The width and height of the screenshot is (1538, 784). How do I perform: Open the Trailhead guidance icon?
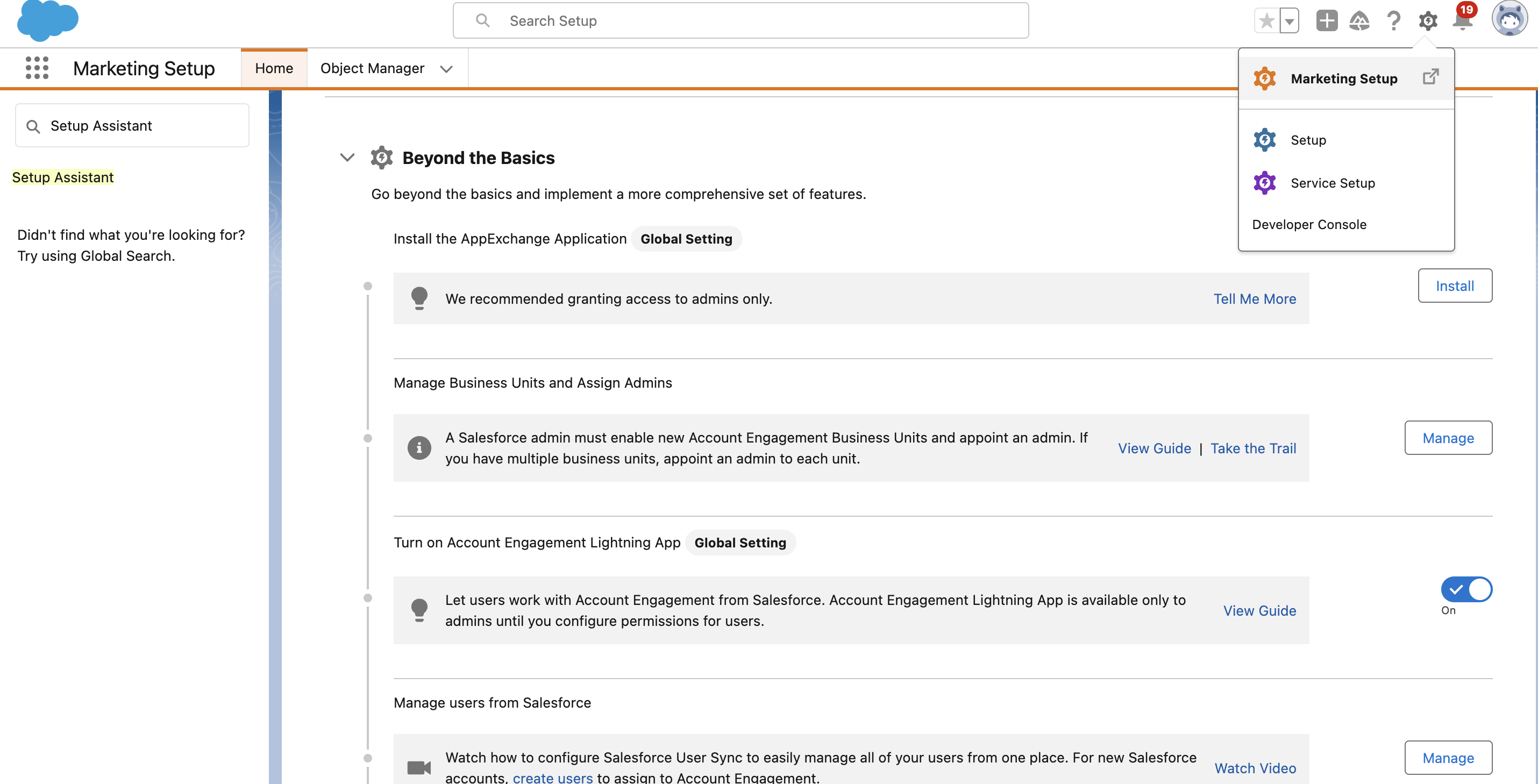pos(1359,21)
